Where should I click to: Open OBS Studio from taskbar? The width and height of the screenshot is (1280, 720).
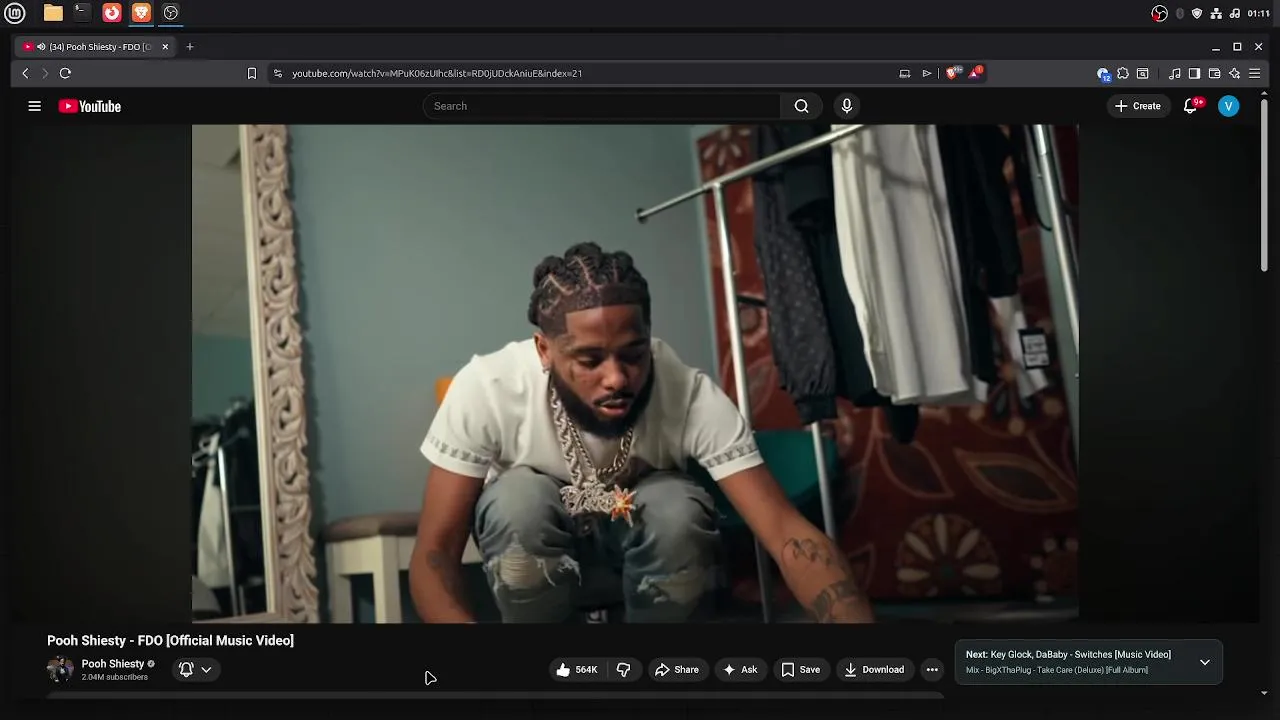pos(171,13)
